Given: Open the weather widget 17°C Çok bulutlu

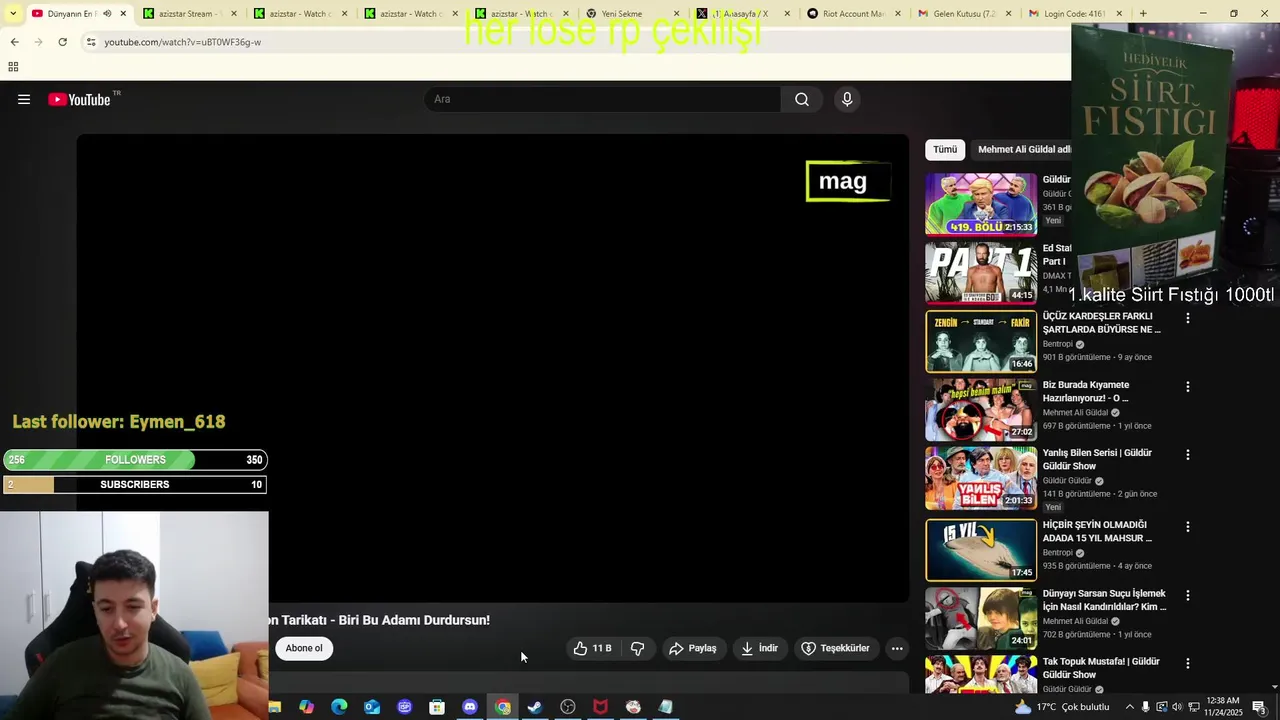Looking at the screenshot, I should click(x=1060, y=707).
